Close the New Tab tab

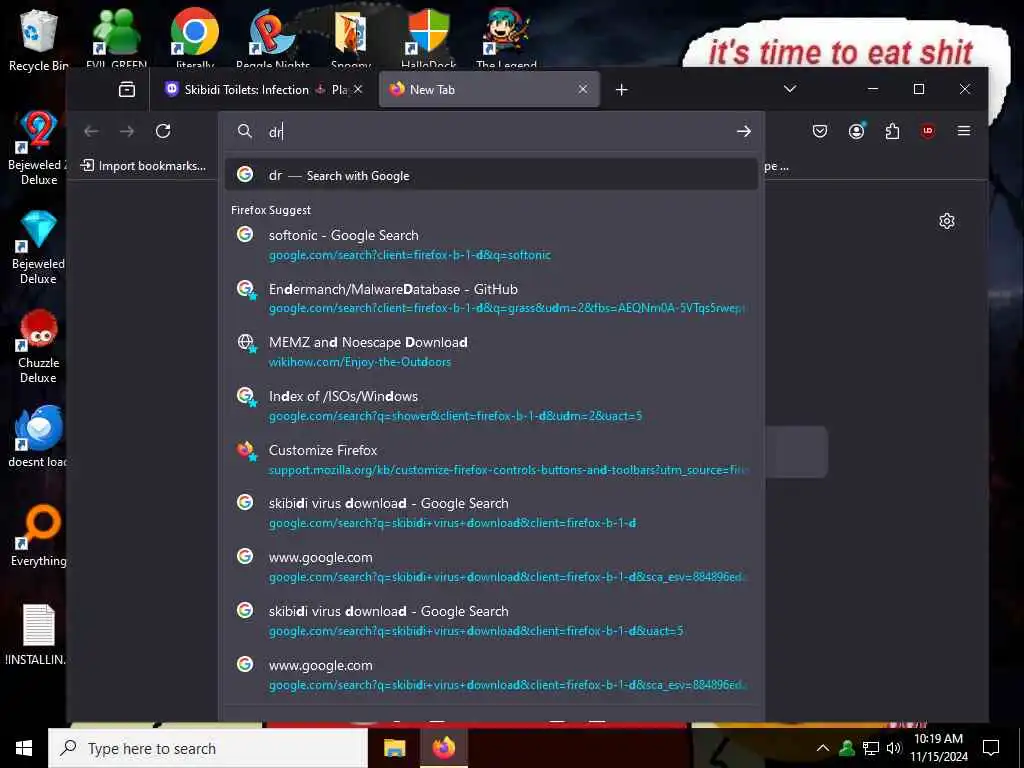pos(583,89)
